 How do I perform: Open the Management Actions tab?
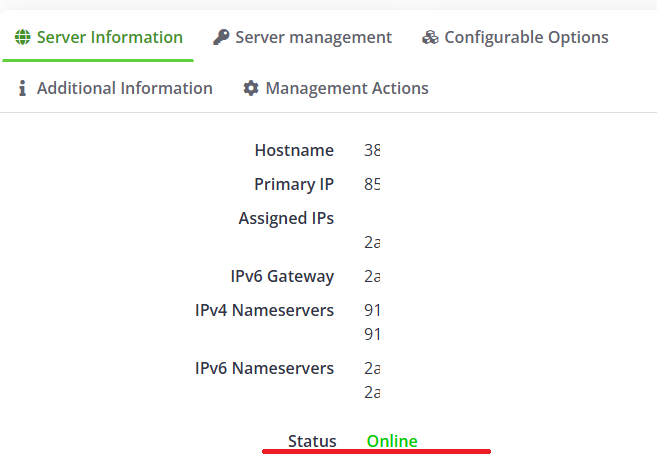pyautogui.click(x=346, y=89)
